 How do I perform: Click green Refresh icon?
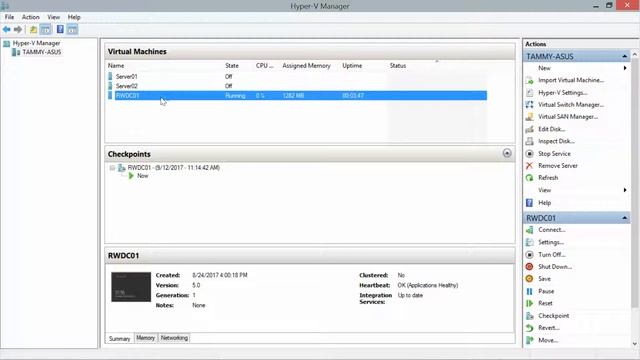[x=529, y=178]
